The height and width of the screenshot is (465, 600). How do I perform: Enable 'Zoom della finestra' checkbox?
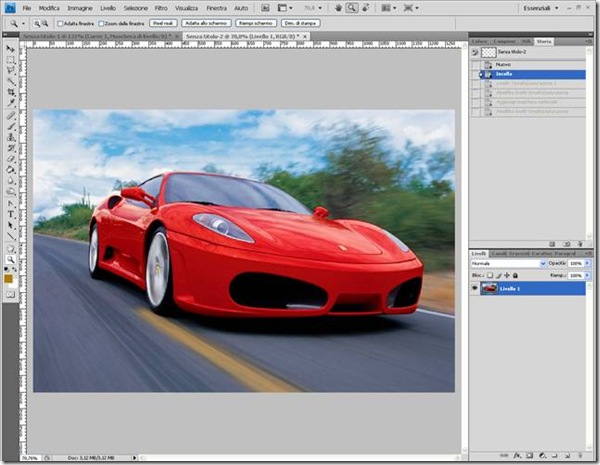(101, 24)
